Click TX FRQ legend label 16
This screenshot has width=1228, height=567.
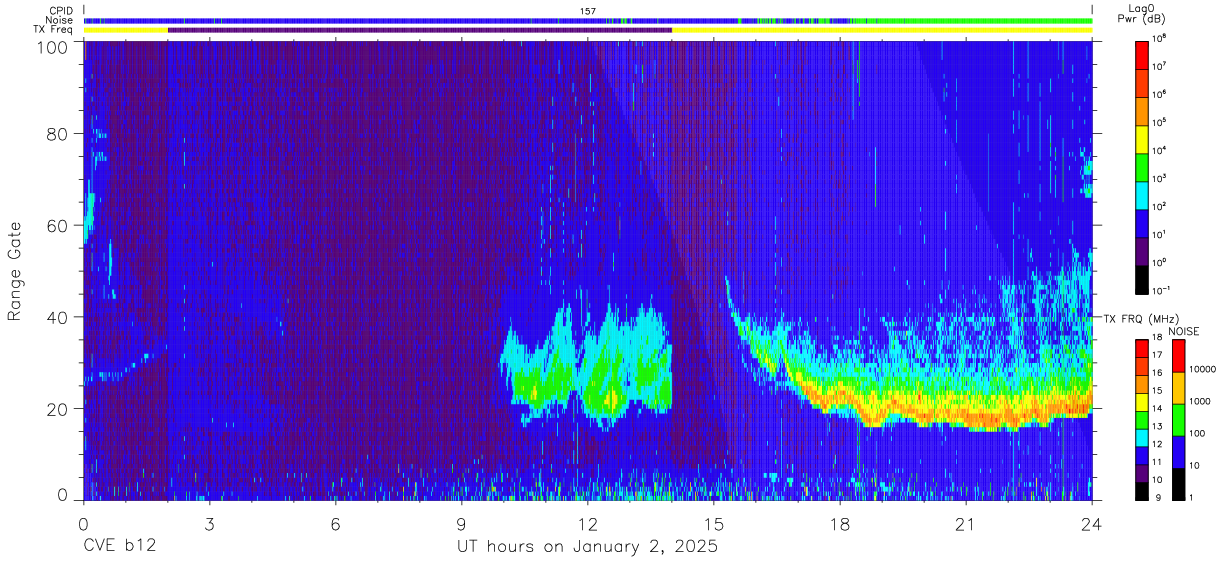[x=1157, y=373]
